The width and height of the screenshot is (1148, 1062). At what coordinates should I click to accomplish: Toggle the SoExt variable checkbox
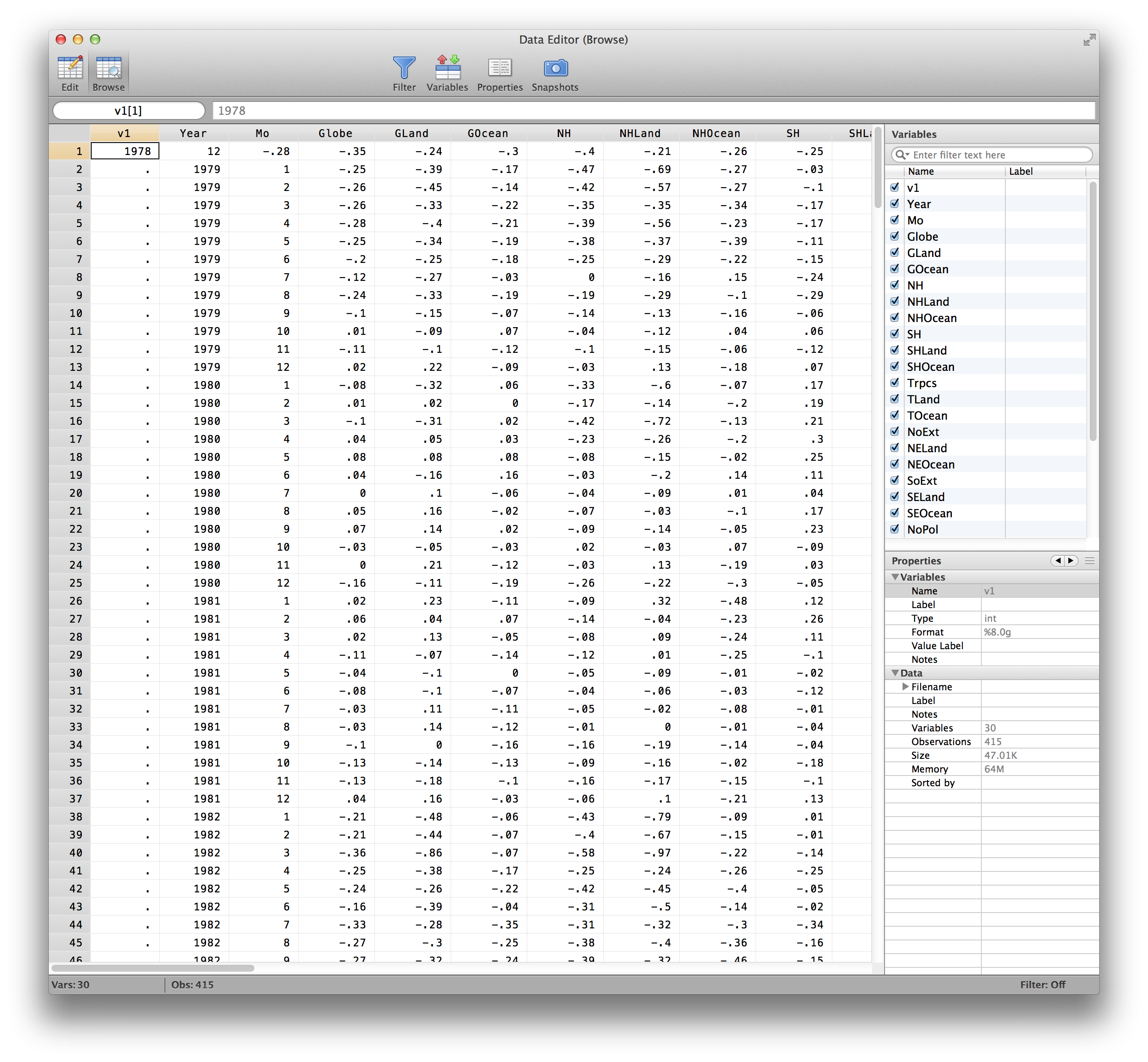click(x=894, y=480)
